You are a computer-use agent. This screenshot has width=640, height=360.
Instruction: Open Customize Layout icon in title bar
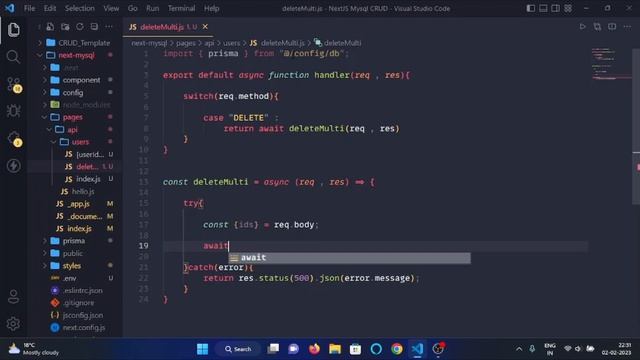click(x=568, y=8)
